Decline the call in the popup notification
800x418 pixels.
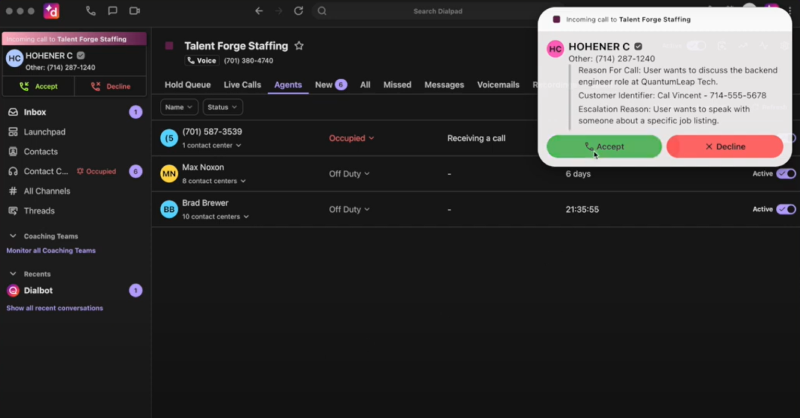tap(724, 146)
